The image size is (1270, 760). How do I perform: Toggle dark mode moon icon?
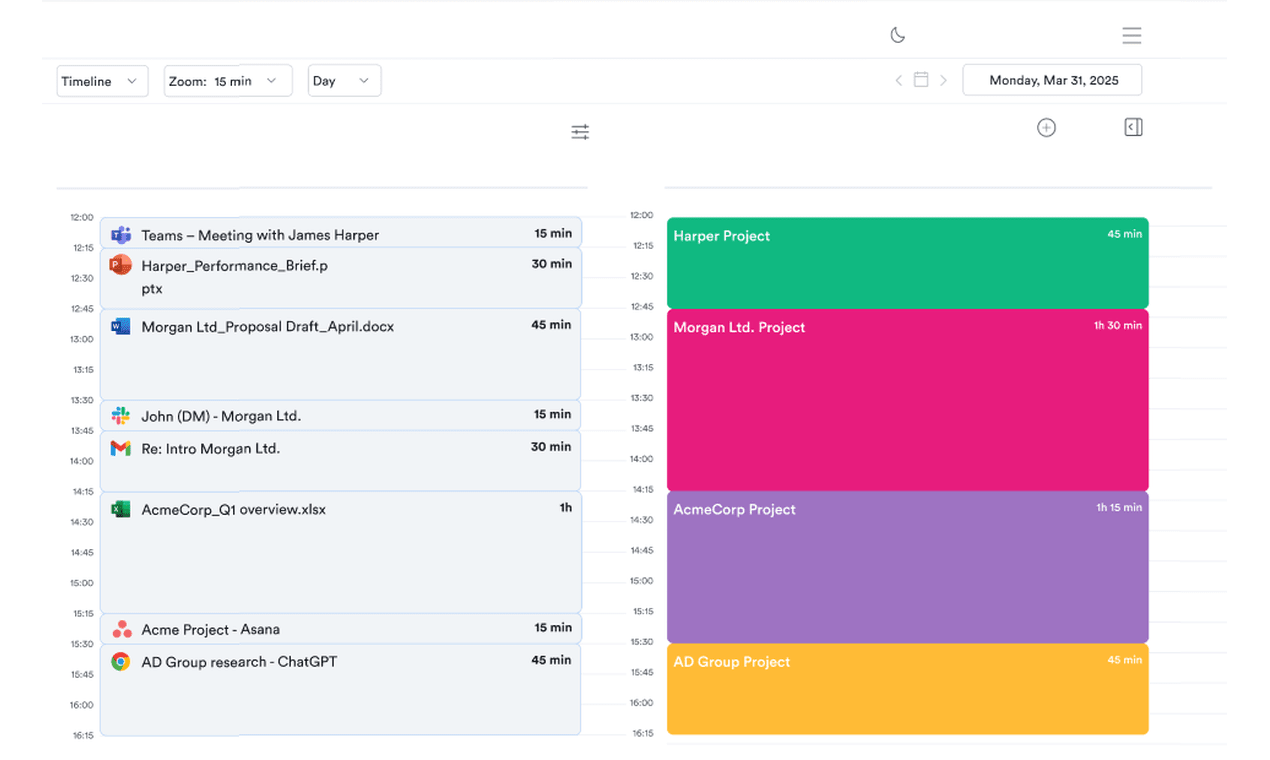pyautogui.click(x=898, y=35)
